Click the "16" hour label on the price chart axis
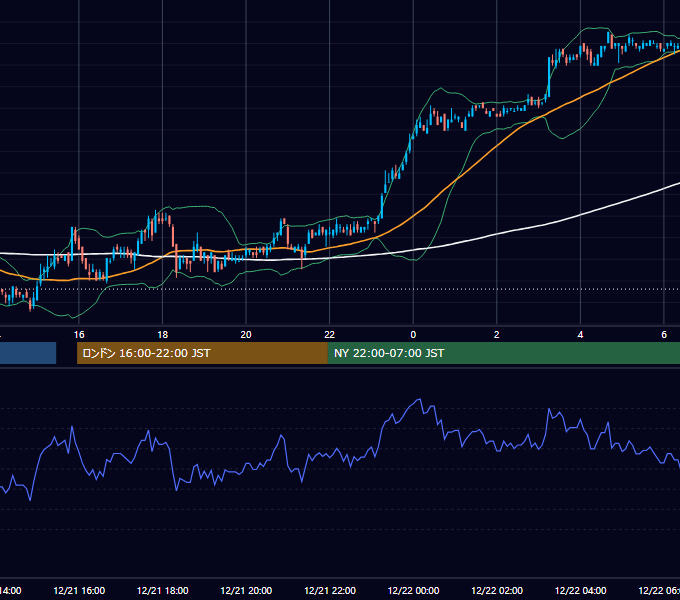Viewport: 680px width, 600px height. click(x=79, y=335)
